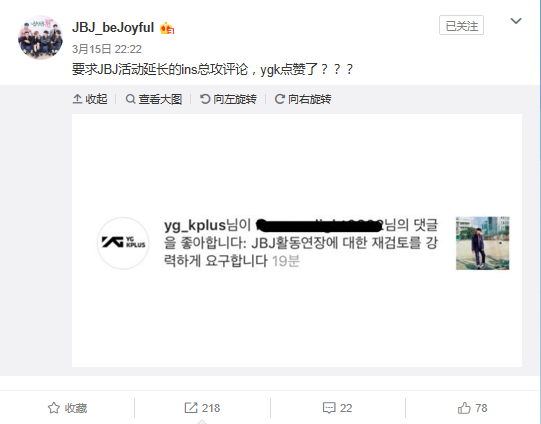Viewport: 541px width, 424px height.
Task: Rotate image right with 向右旋转
Action: 303,99
